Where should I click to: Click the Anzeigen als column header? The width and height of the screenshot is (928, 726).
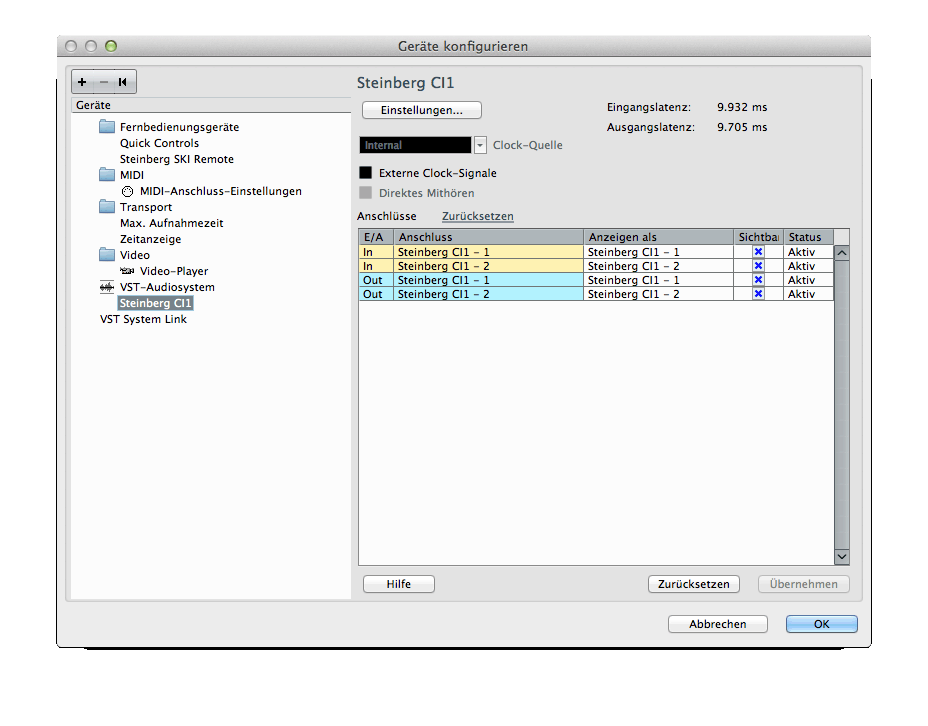tap(659, 237)
